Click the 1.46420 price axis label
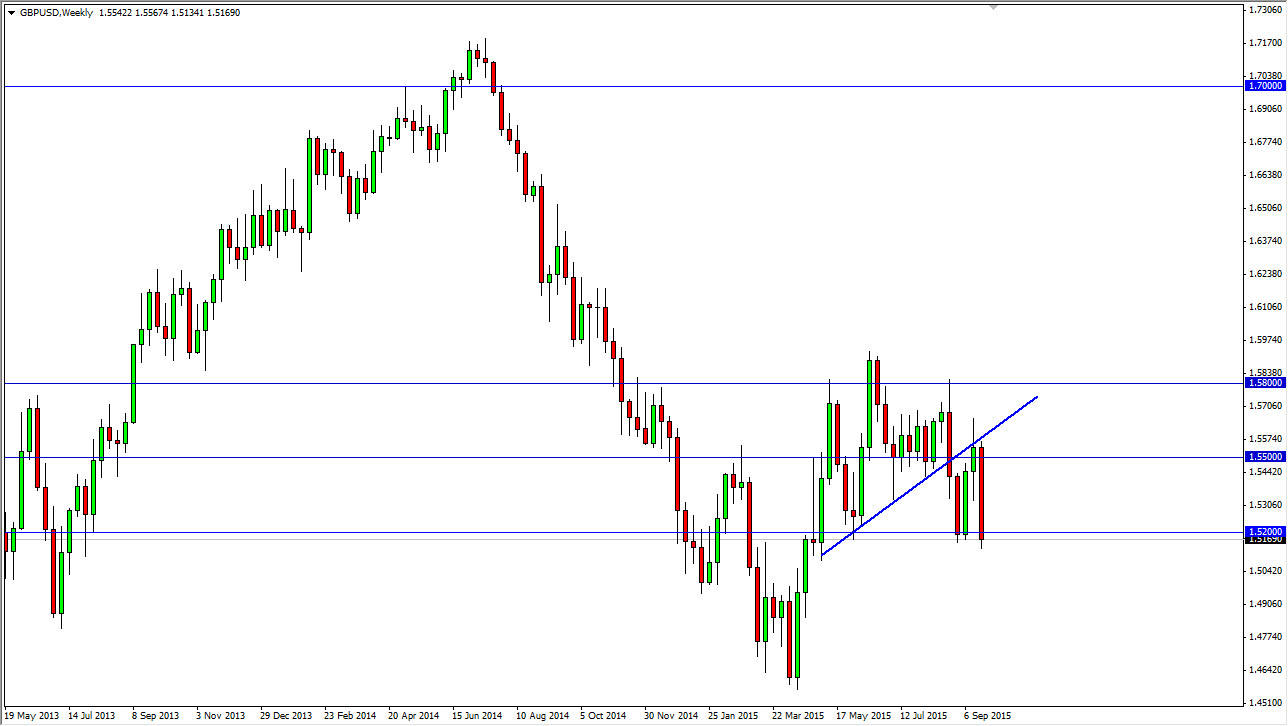Image resolution: width=1288 pixels, height=726 pixels. pos(1266,670)
